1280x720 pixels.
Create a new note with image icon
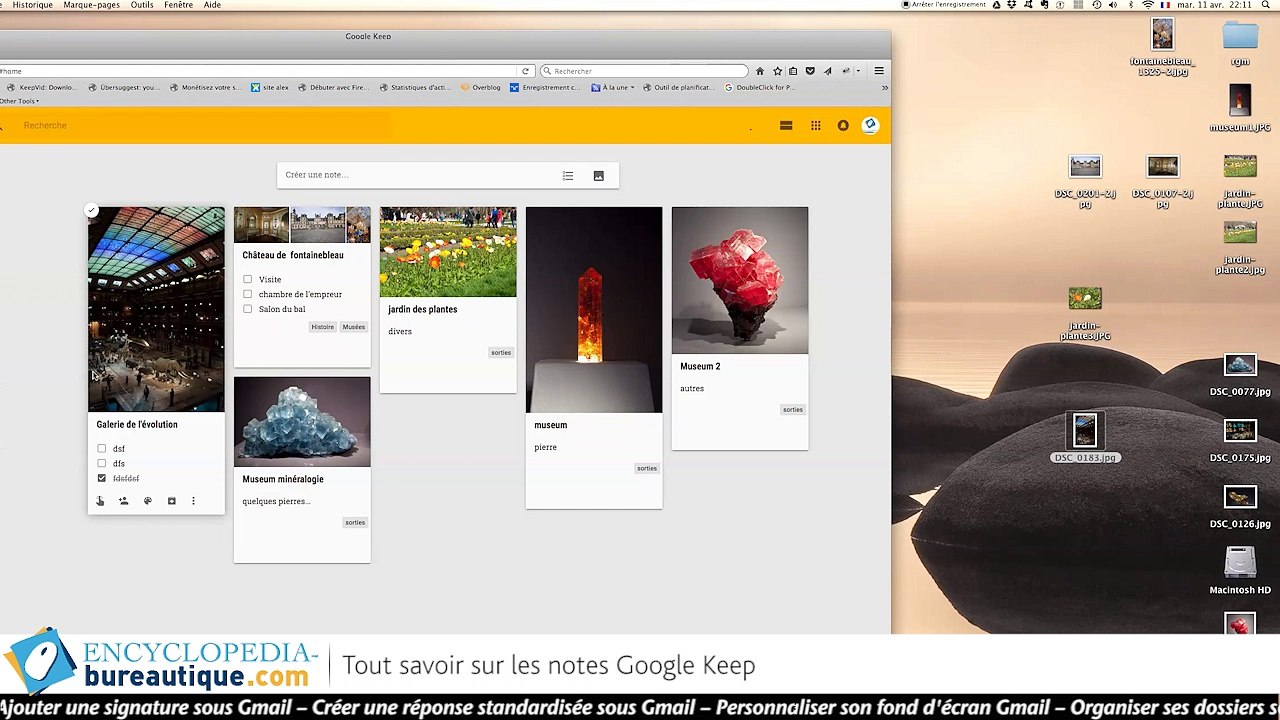click(x=598, y=176)
